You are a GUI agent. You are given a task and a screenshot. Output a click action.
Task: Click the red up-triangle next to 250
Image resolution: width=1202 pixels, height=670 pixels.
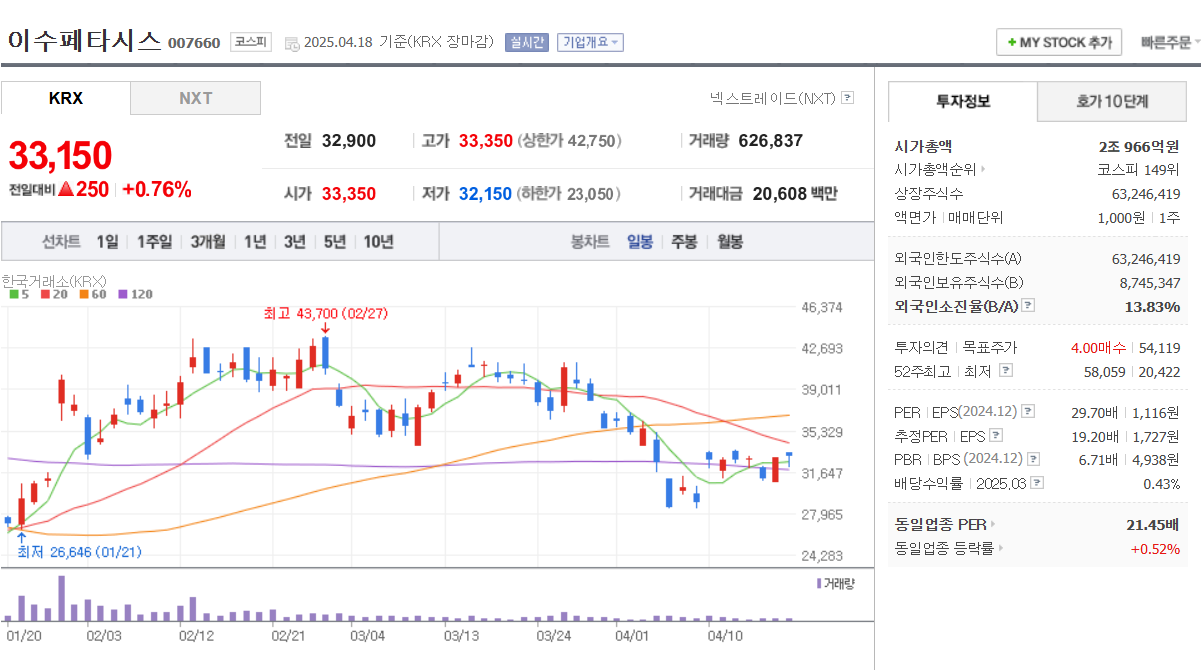click(65, 188)
